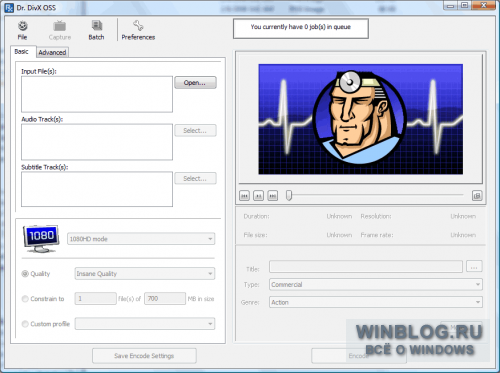
Task: Click the "Duration:" label
Action: pos(256,216)
